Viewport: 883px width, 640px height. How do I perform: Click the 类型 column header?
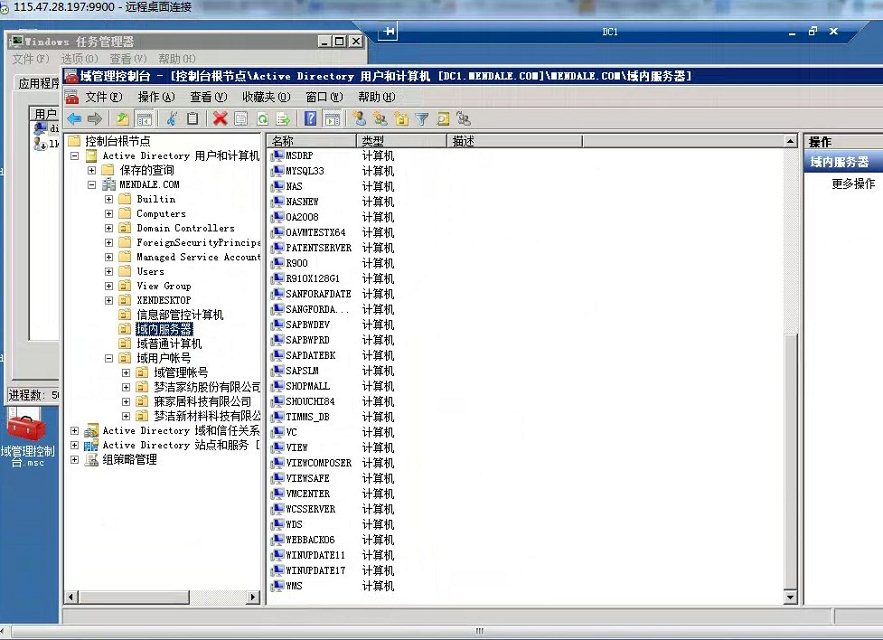pos(402,141)
